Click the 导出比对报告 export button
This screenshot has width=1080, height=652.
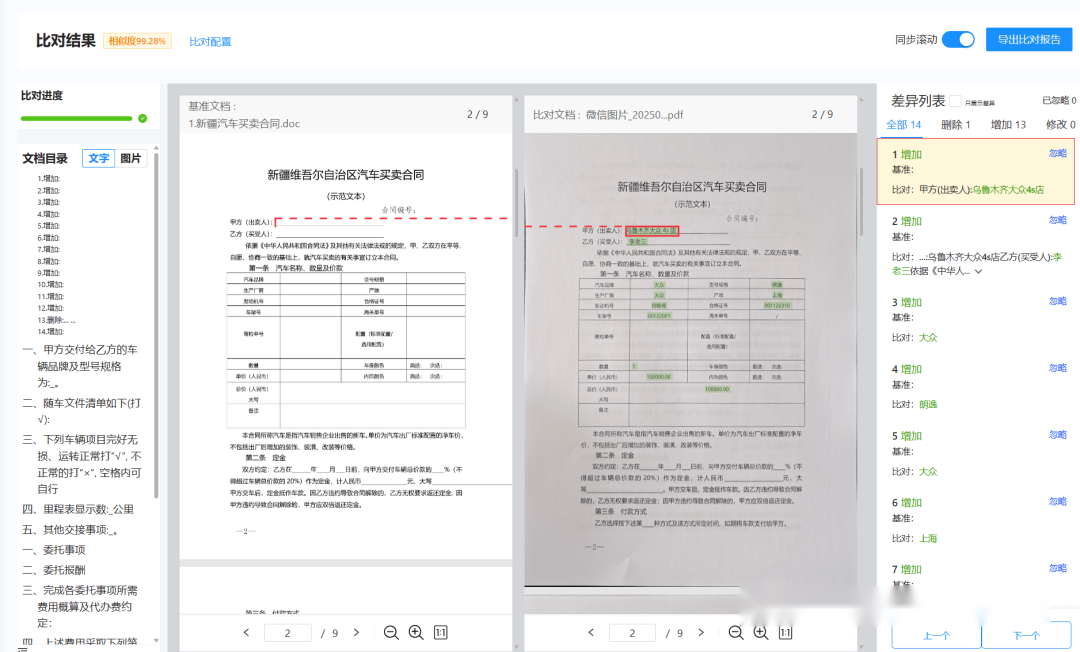[x=1028, y=39]
